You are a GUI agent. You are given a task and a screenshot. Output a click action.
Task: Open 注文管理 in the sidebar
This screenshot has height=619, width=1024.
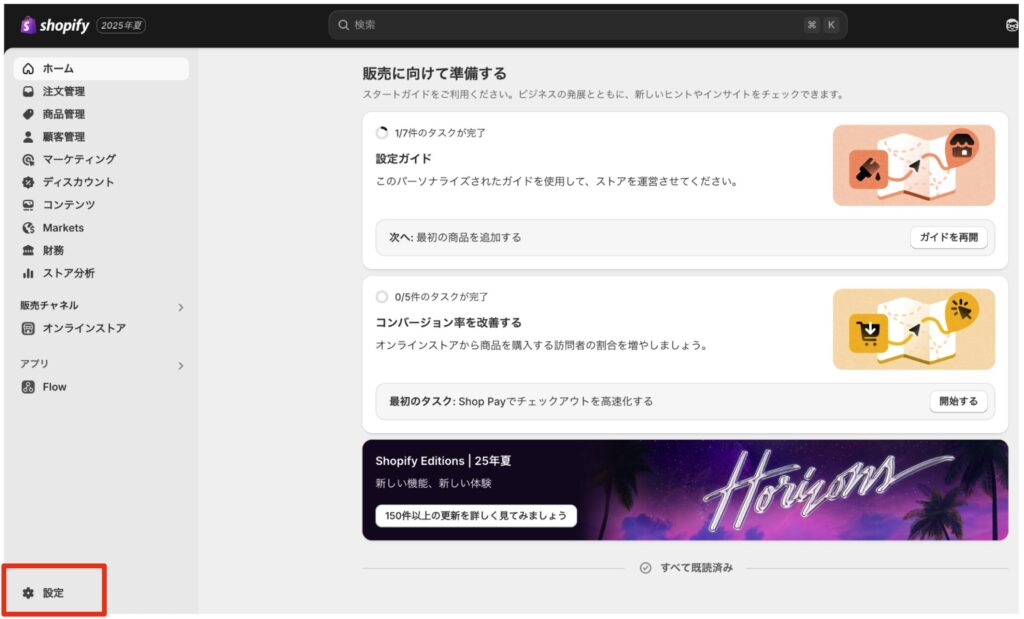tap(101, 91)
